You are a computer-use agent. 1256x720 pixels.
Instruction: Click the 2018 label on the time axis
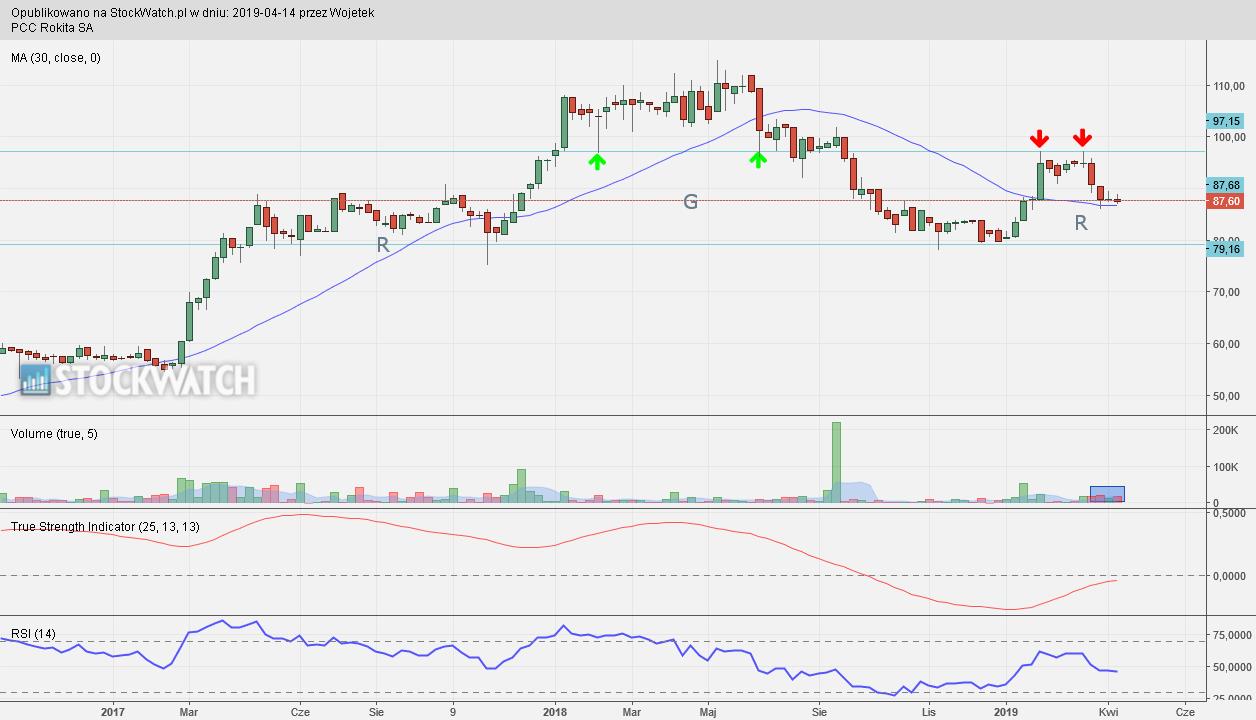[555, 712]
